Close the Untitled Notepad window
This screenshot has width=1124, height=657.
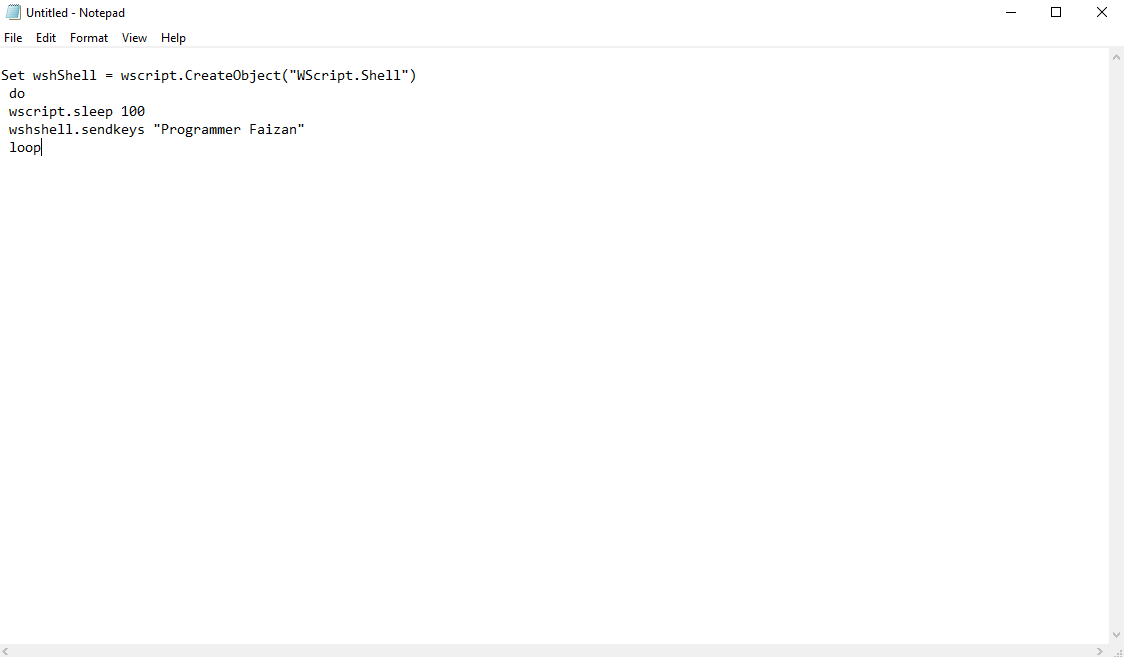point(1101,13)
